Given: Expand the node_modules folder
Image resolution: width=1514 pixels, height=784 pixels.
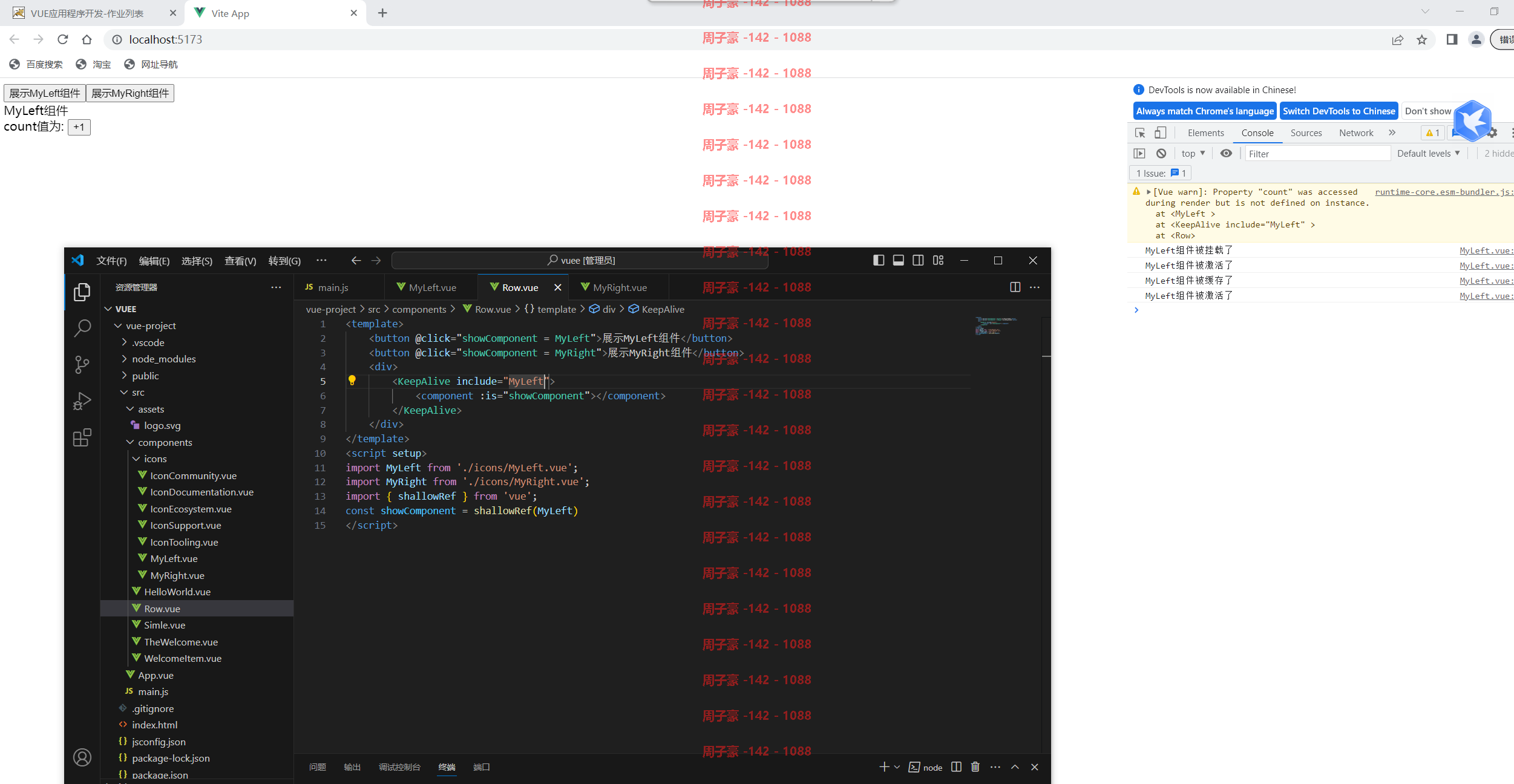Looking at the screenshot, I should pos(124,359).
